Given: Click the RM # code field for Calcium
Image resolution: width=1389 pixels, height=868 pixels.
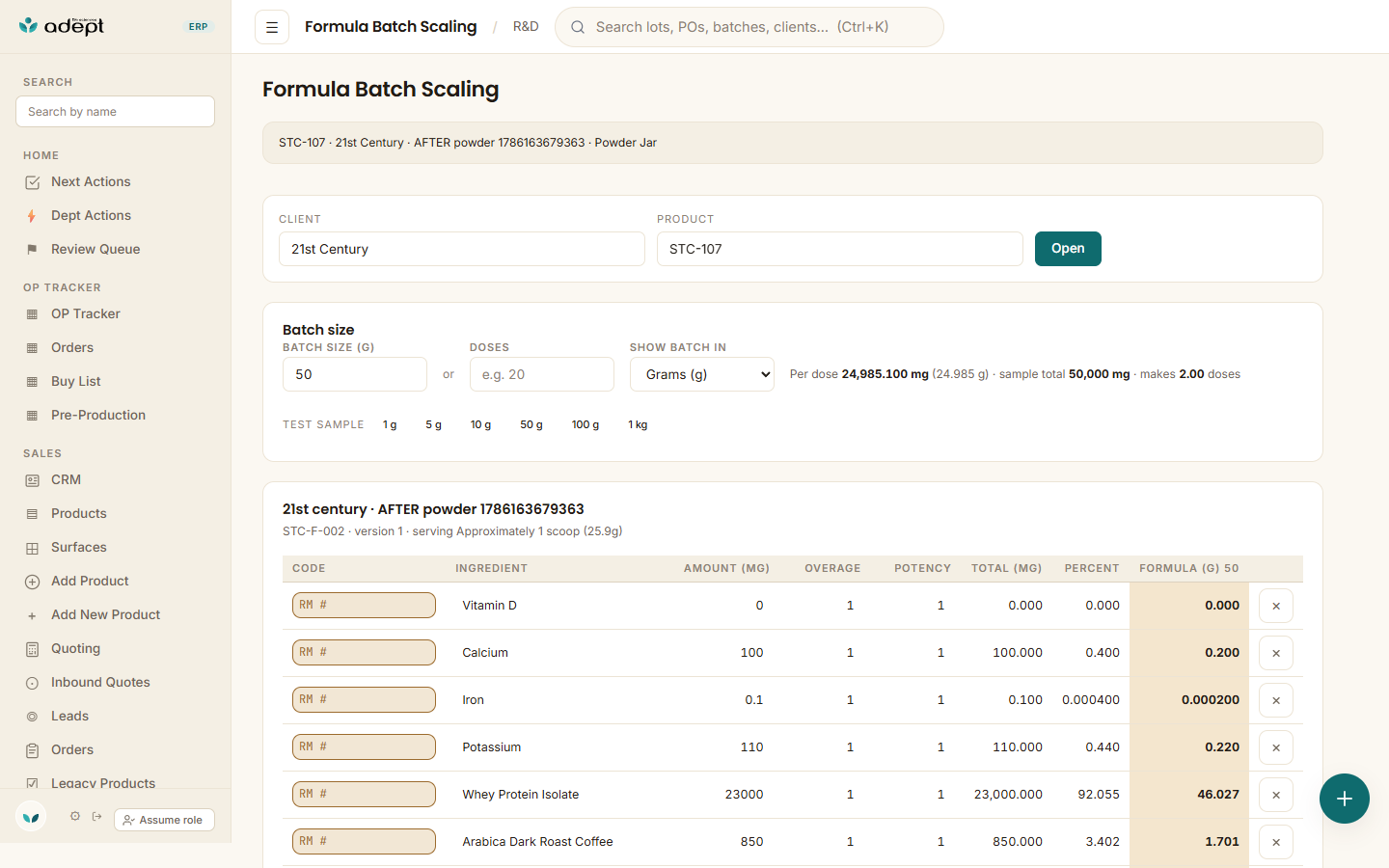Looking at the screenshot, I should pos(364,653).
